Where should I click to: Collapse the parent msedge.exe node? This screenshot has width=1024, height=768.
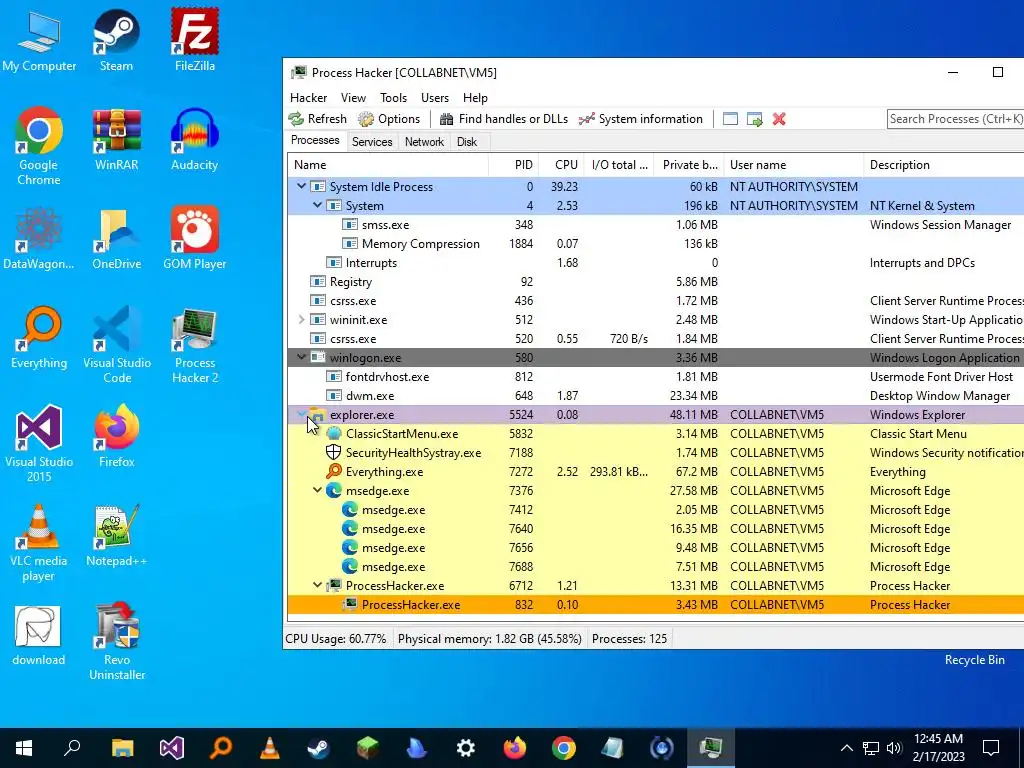(x=317, y=490)
